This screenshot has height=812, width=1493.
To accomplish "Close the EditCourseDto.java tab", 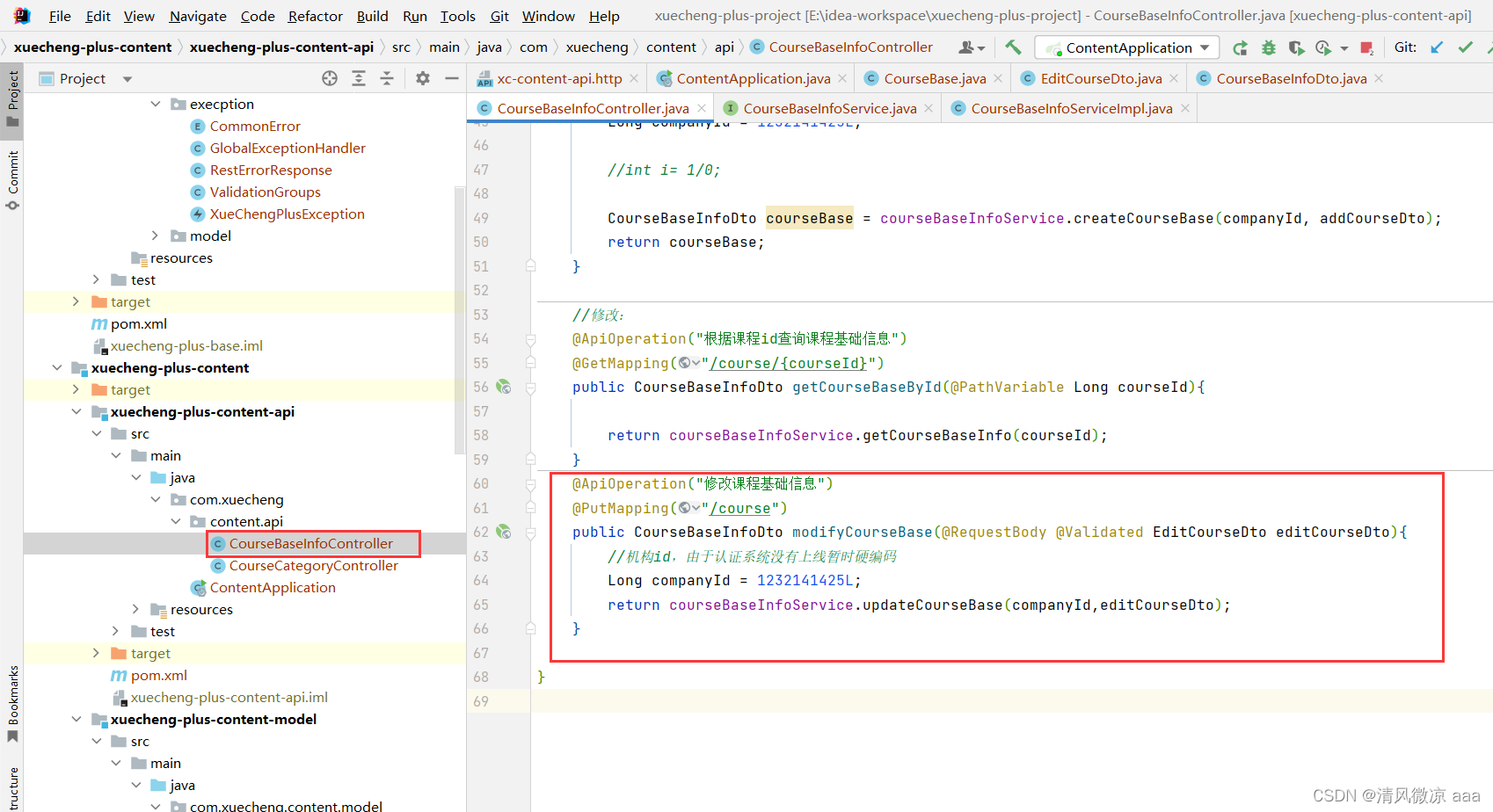I will (1174, 78).
